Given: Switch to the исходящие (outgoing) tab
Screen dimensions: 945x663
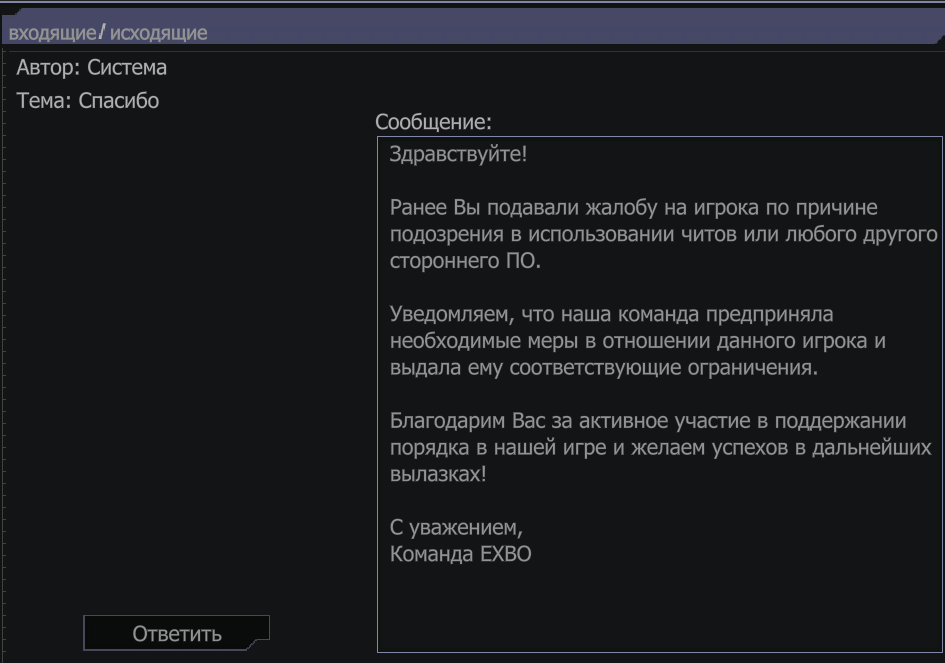Looking at the screenshot, I should click(159, 33).
